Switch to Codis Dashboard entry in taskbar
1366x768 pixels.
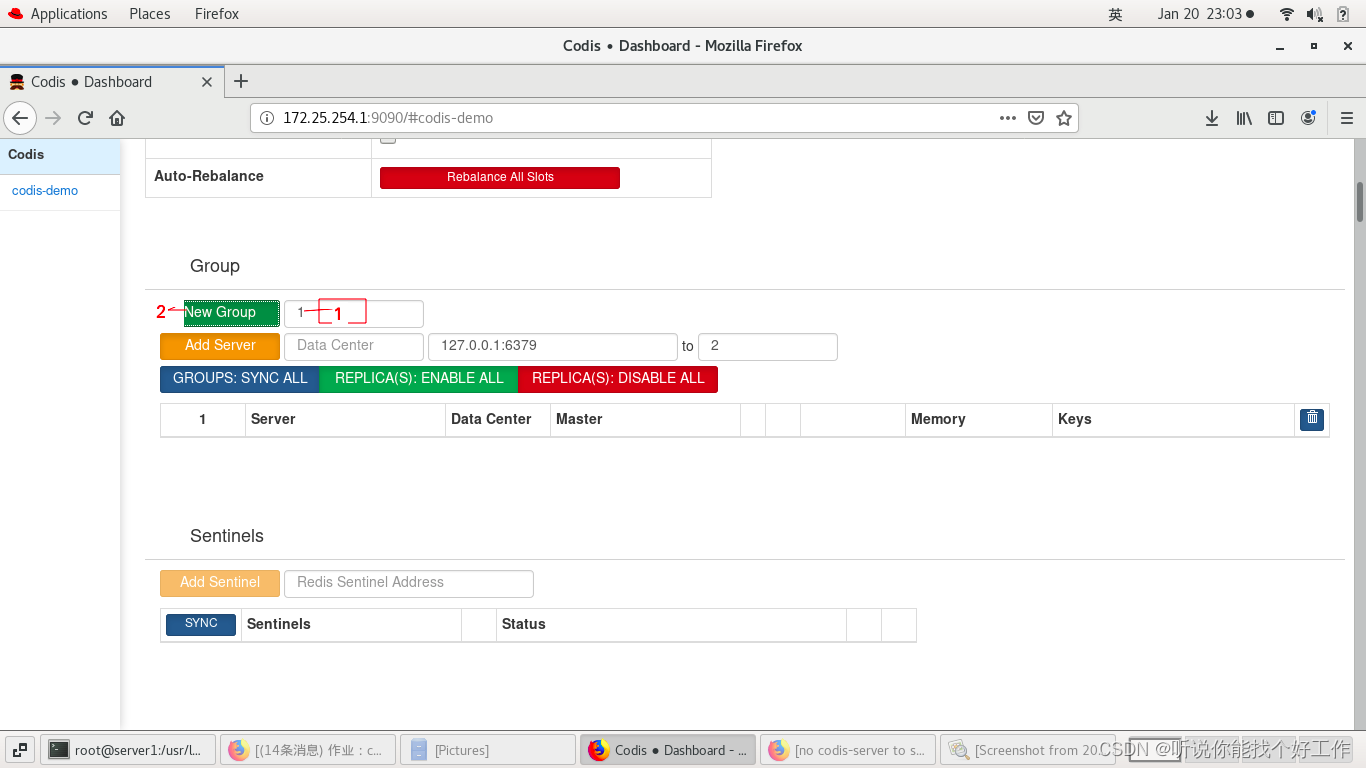pos(667,750)
